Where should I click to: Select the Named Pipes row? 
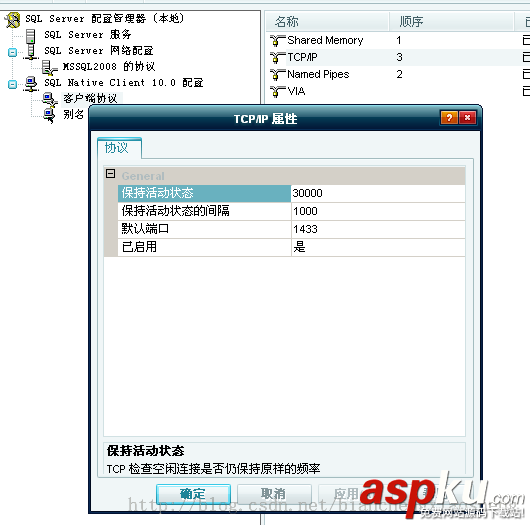(x=318, y=74)
